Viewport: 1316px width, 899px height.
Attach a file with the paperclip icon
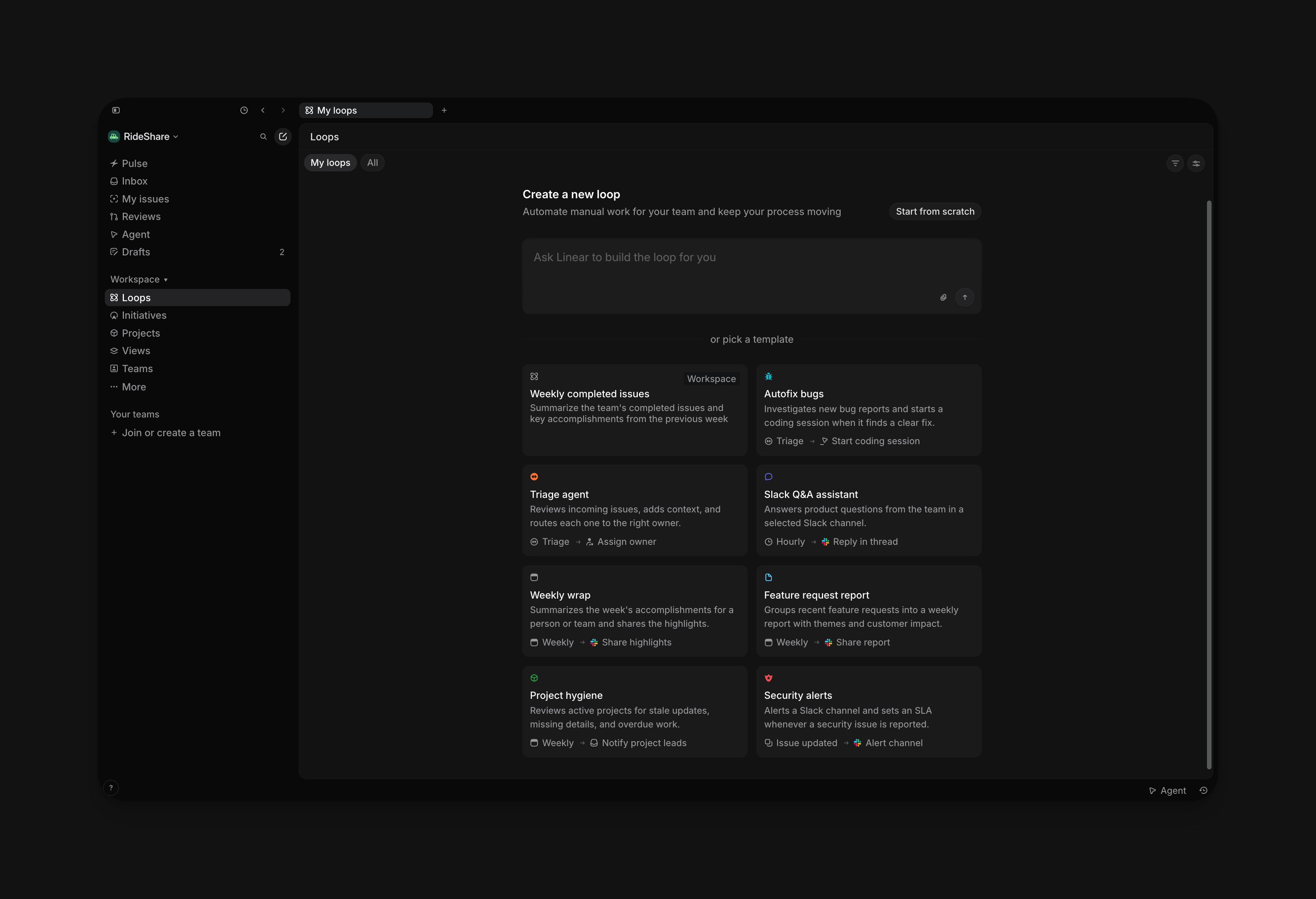pos(944,297)
